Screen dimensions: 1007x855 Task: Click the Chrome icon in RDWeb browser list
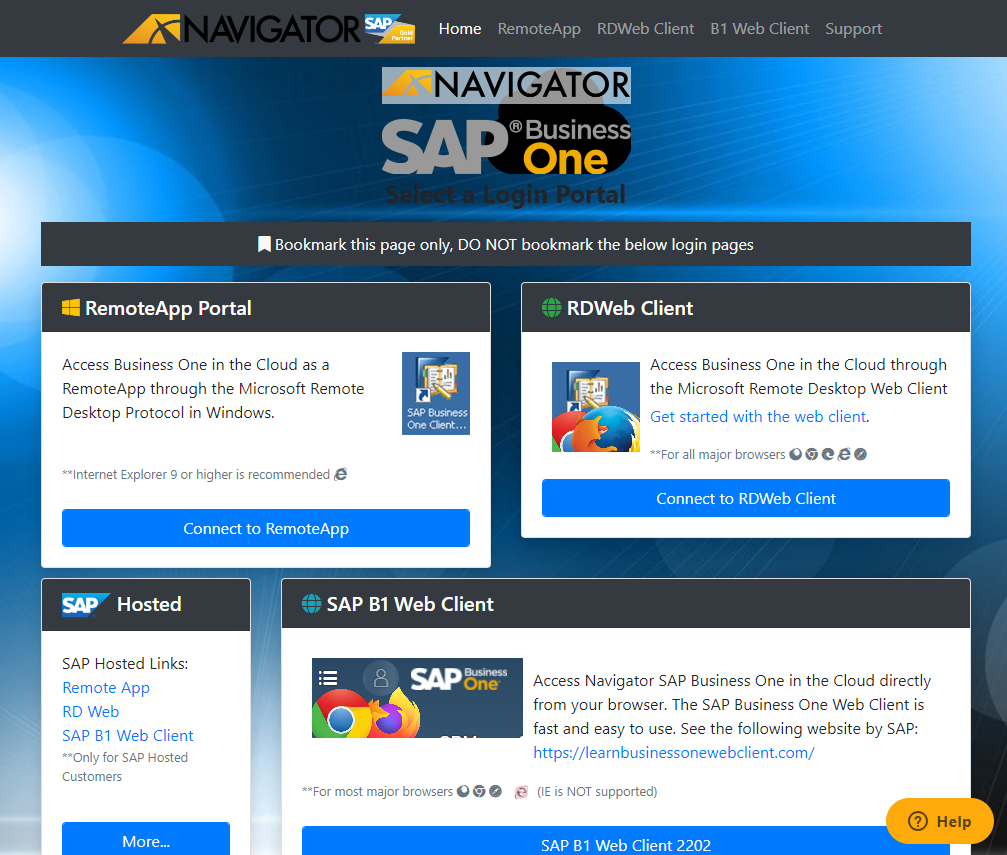[811, 454]
